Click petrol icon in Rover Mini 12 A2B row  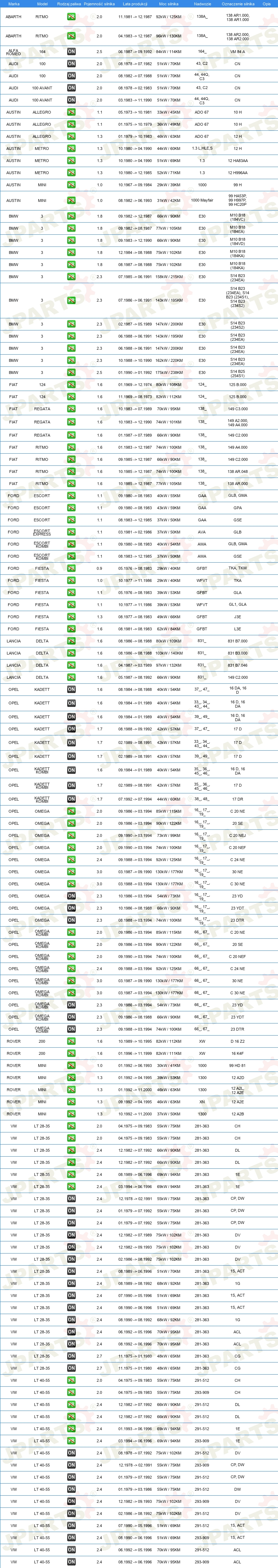[x=71, y=1114]
